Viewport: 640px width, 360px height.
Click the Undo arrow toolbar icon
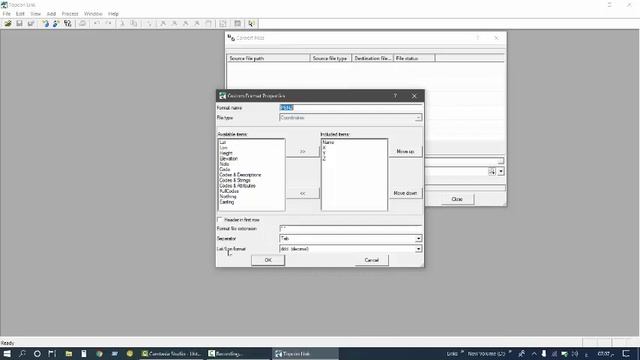pos(97,24)
